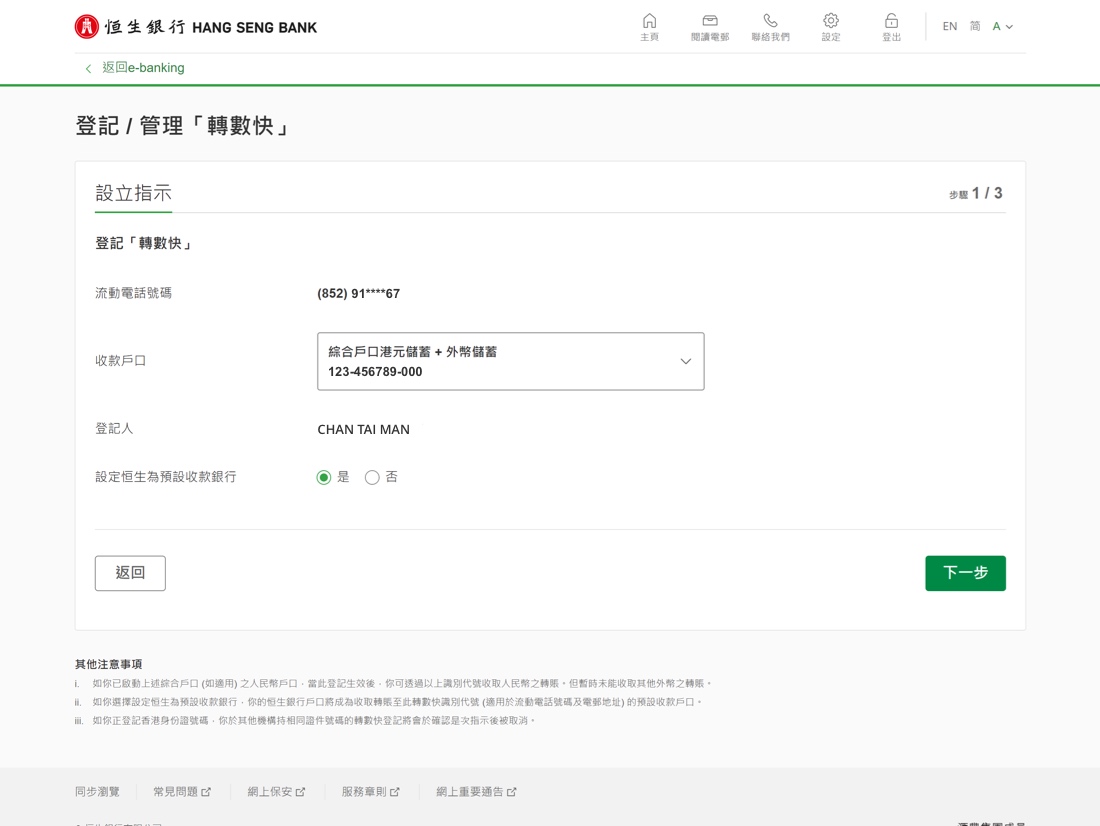This screenshot has height=826, width=1100.
Task: Click the 登記人 field label
Action: 114,429
